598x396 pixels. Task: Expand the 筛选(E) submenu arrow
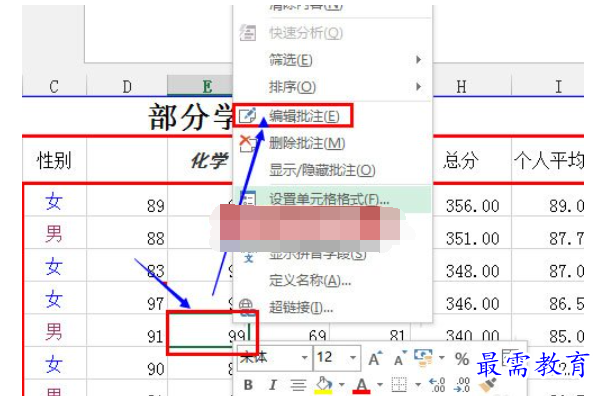coord(419,60)
